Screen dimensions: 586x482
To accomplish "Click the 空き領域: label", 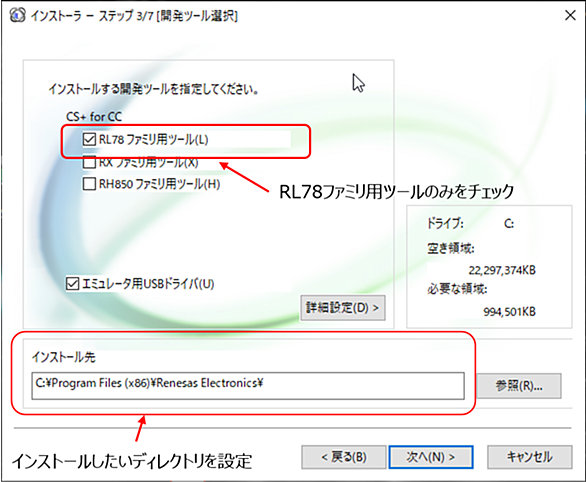I will 451,248.
